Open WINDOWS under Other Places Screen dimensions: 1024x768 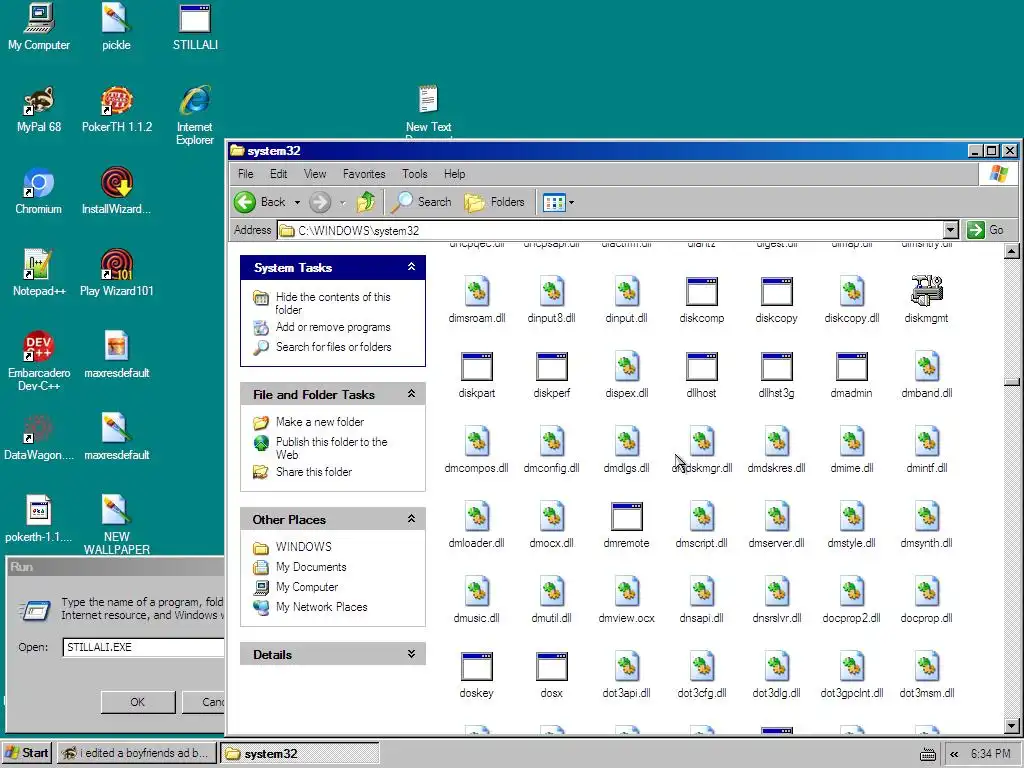[303, 547]
